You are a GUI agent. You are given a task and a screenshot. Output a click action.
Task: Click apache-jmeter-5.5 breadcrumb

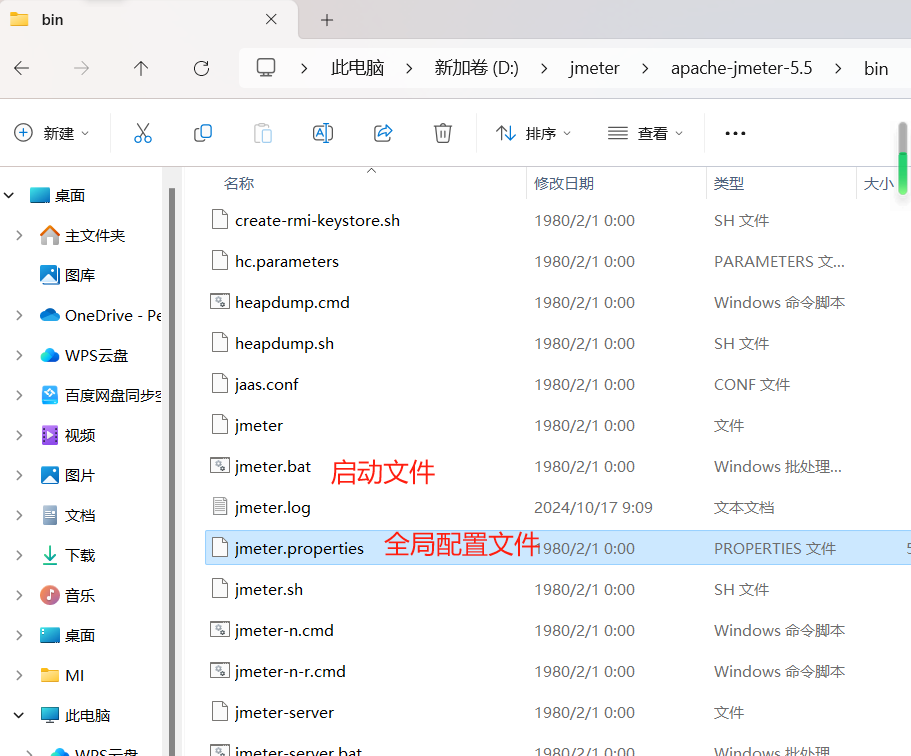point(741,68)
